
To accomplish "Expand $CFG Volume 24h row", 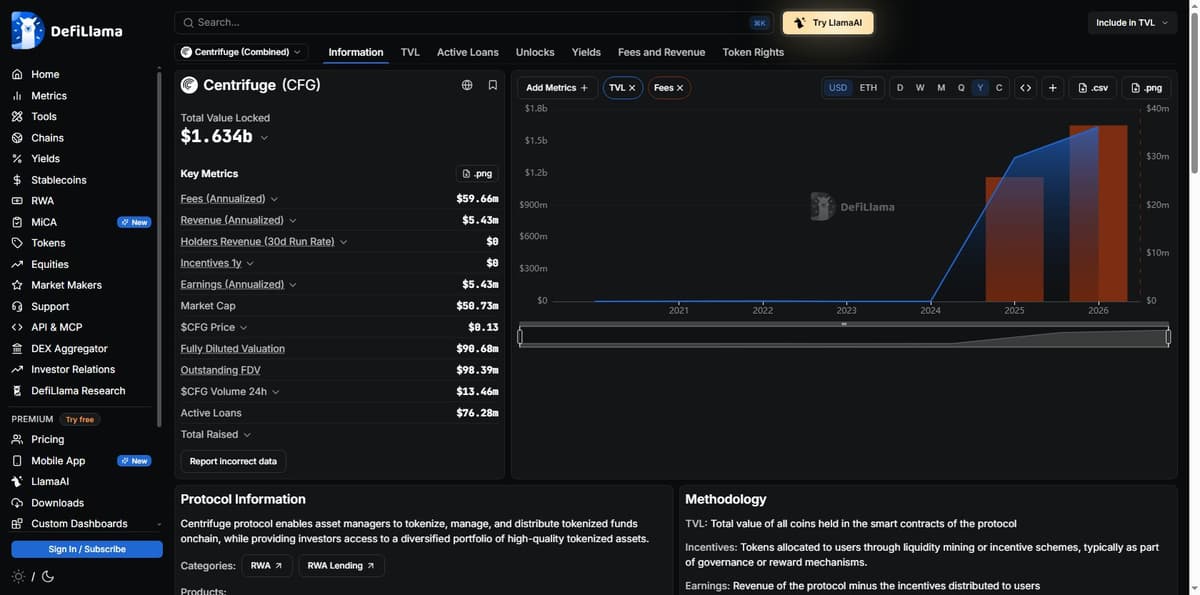I will pyautogui.click(x=275, y=391).
